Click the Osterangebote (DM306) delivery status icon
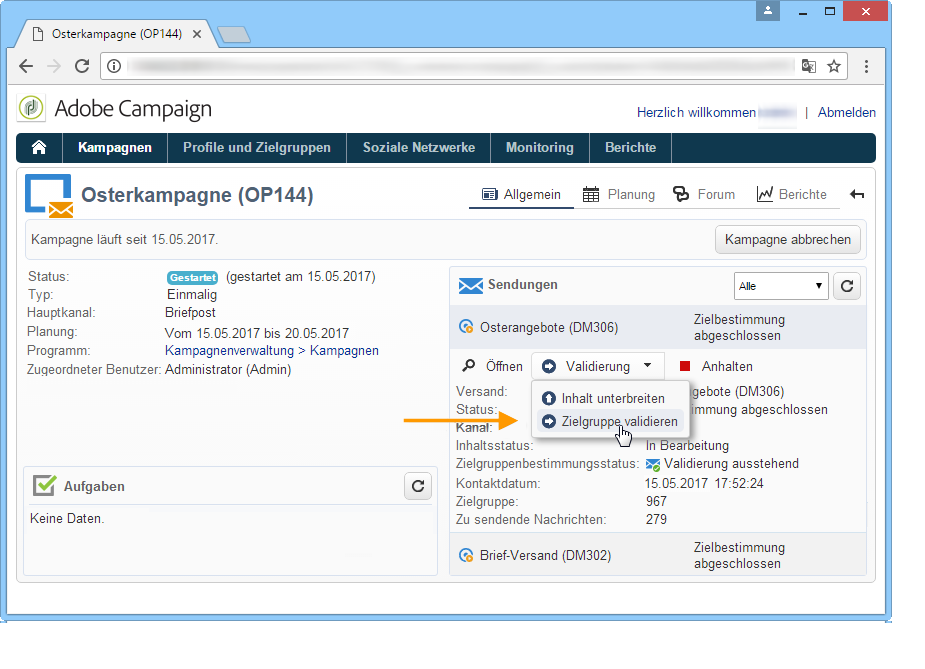 pyautogui.click(x=466, y=327)
